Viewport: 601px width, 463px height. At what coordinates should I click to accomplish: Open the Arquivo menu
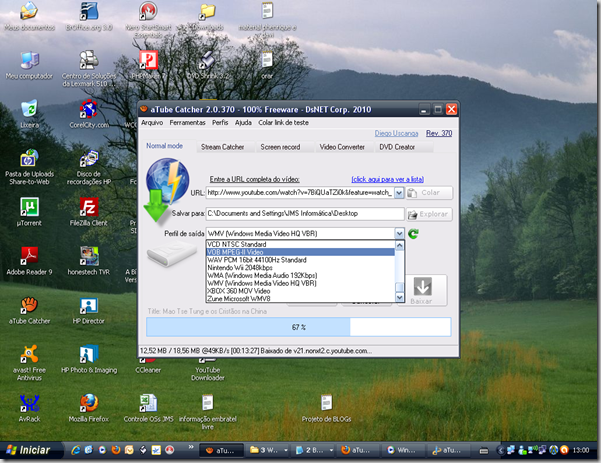[152, 123]
